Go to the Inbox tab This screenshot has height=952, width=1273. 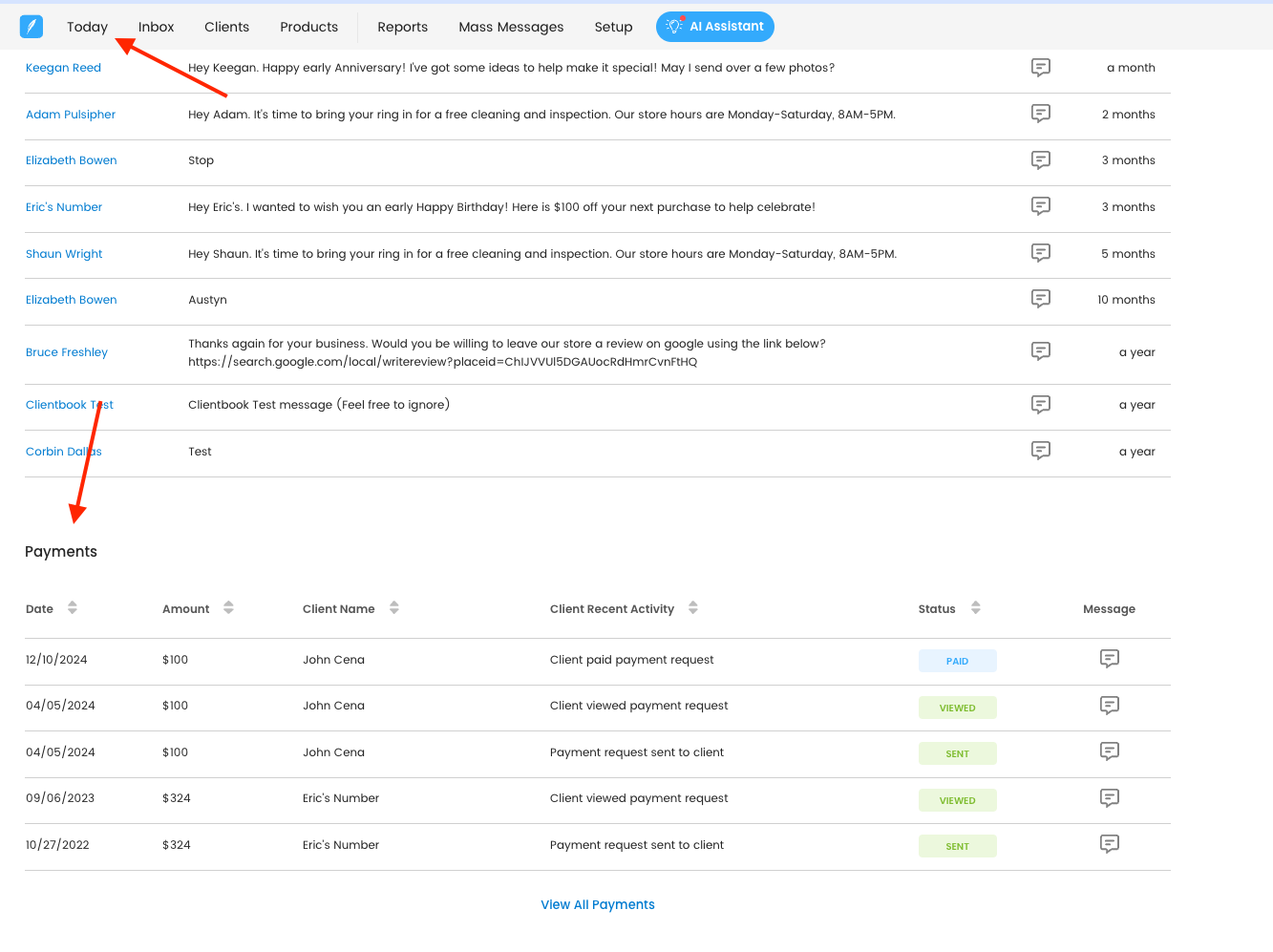(x=156, y=27)
